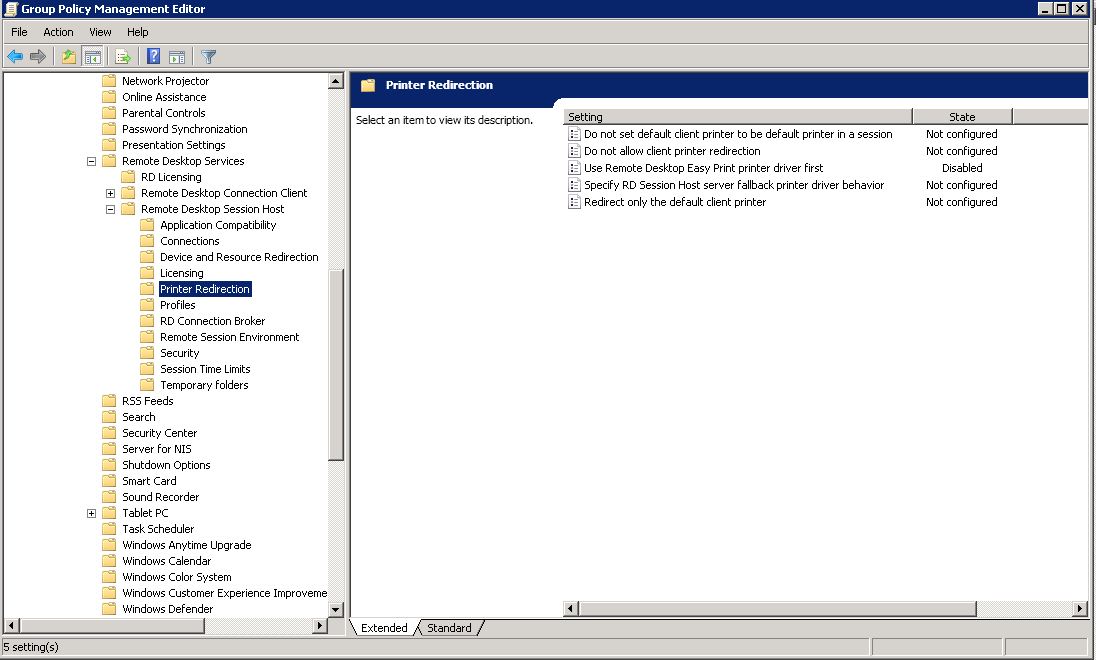Select 'Do not allow client printer redirection' setting
The image size is (1096, 660).
(x=672, y=151)
